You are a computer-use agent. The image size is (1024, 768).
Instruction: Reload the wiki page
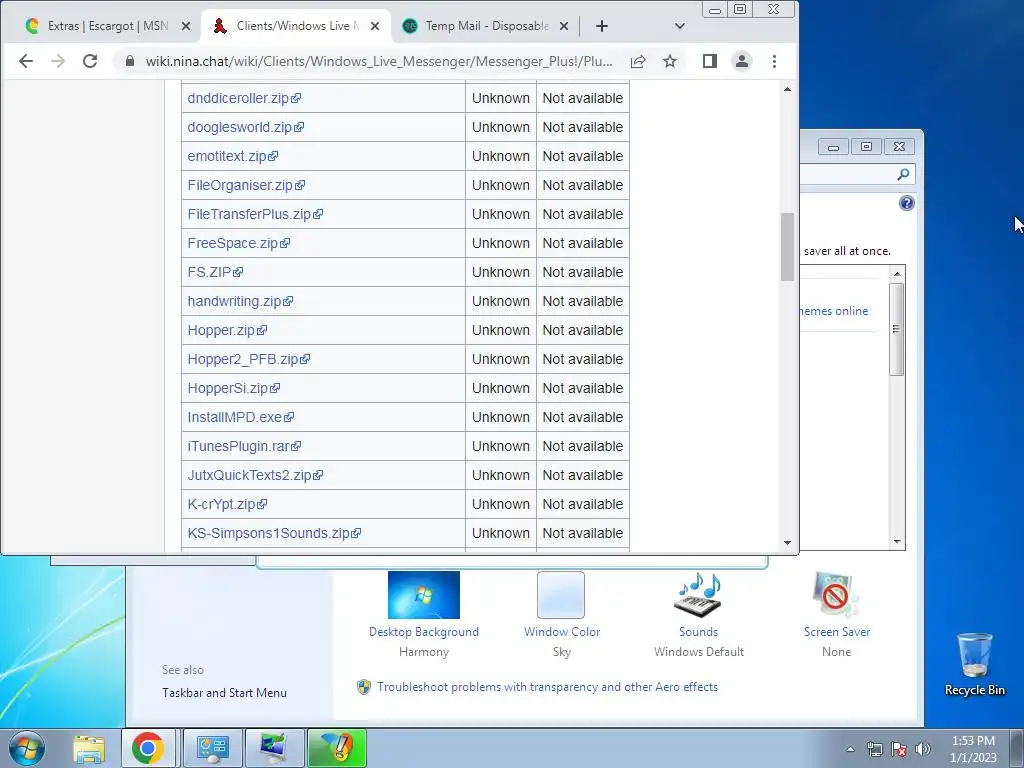coord(89,61)
